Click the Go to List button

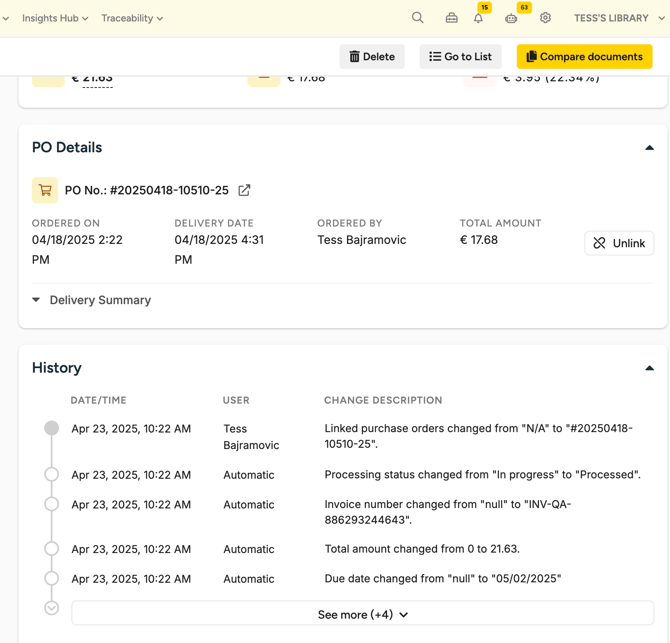click(x=460, y=57)
